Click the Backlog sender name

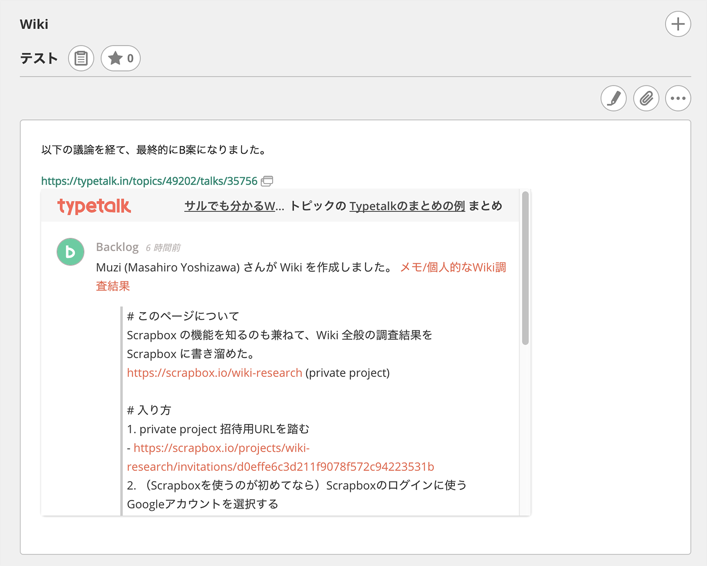(x=117, y=247)
